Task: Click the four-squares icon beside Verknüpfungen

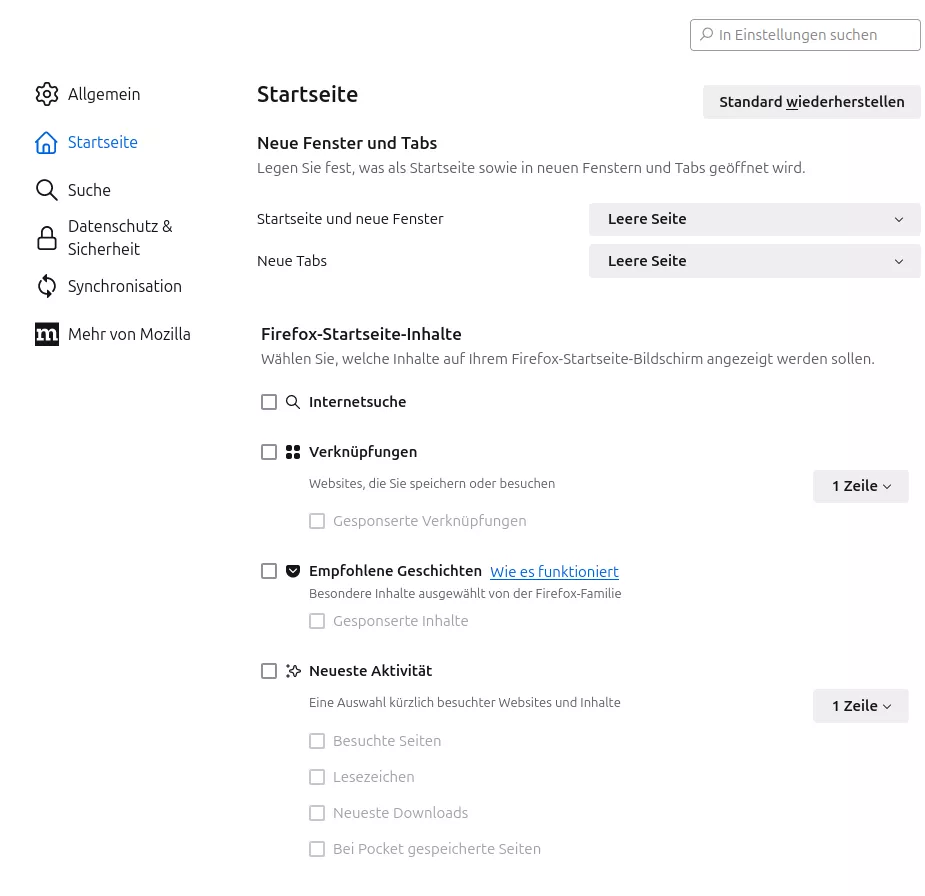Action: [293, 452]
